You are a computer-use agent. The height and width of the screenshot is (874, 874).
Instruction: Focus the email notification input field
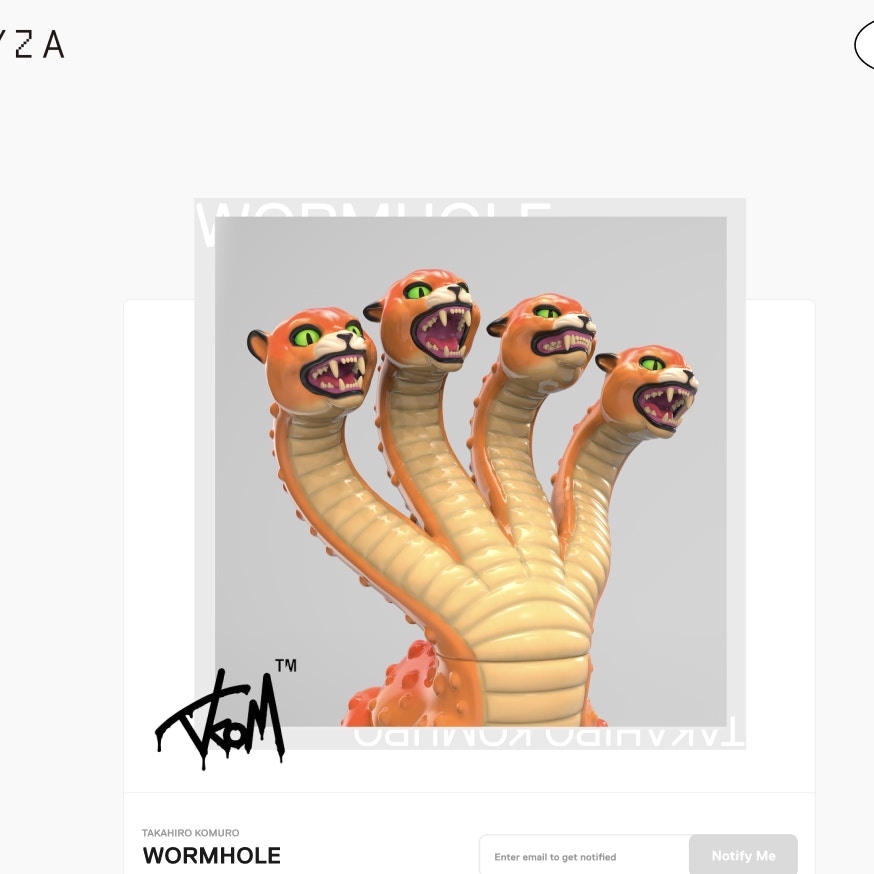pos(585,856)
